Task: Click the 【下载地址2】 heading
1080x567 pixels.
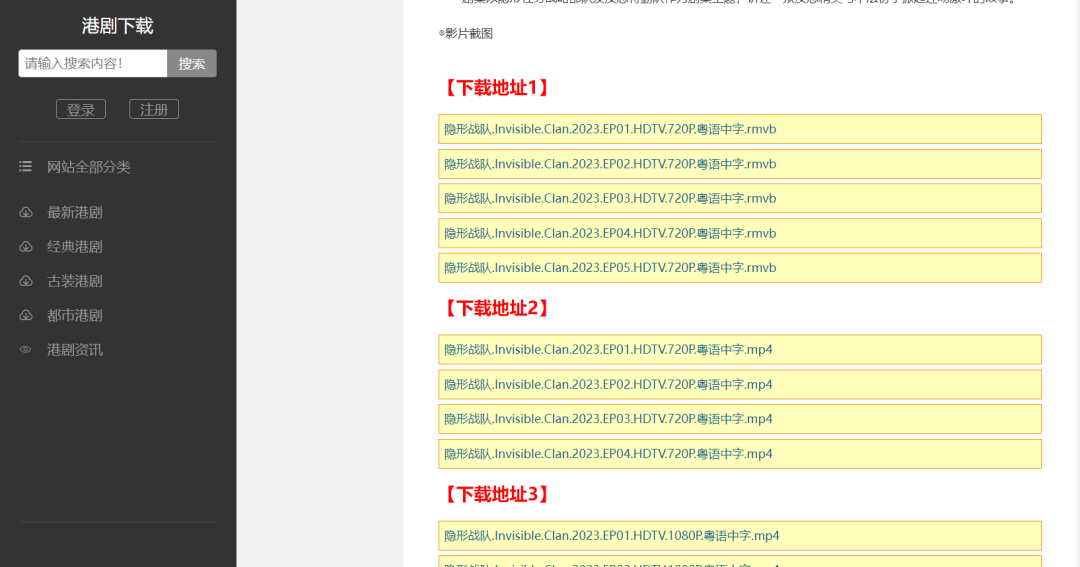Action: pos(496,308)
